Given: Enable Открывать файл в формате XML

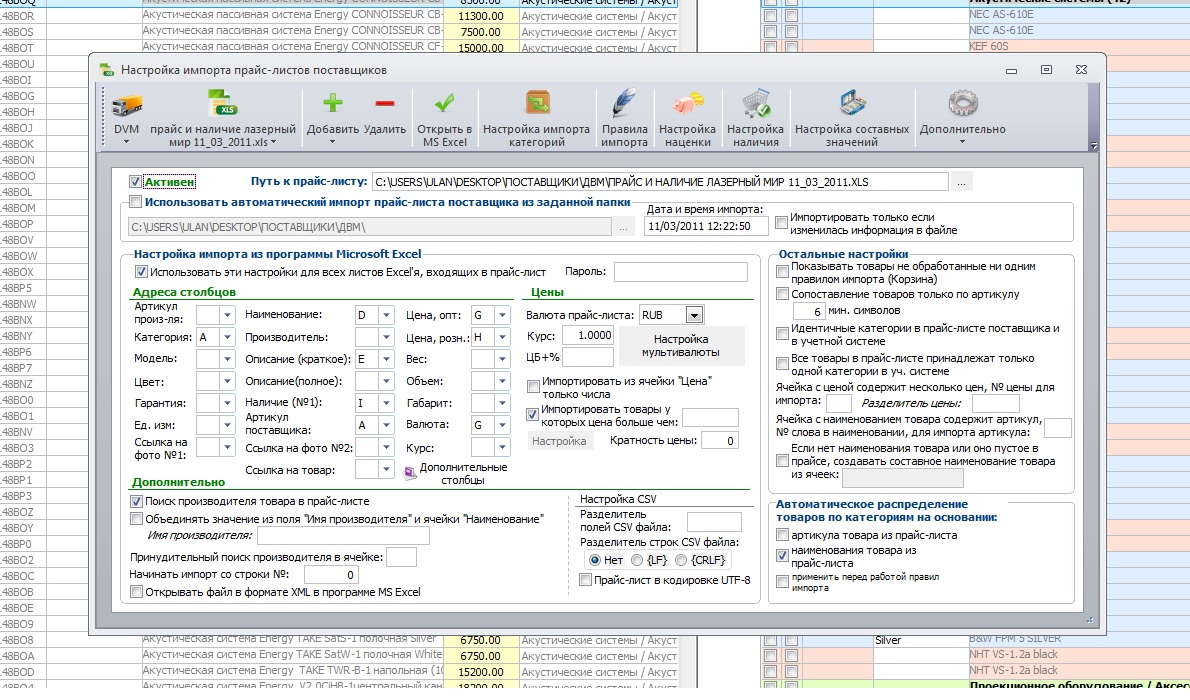Looking at the screenshot, I should [x=136, y=591].
